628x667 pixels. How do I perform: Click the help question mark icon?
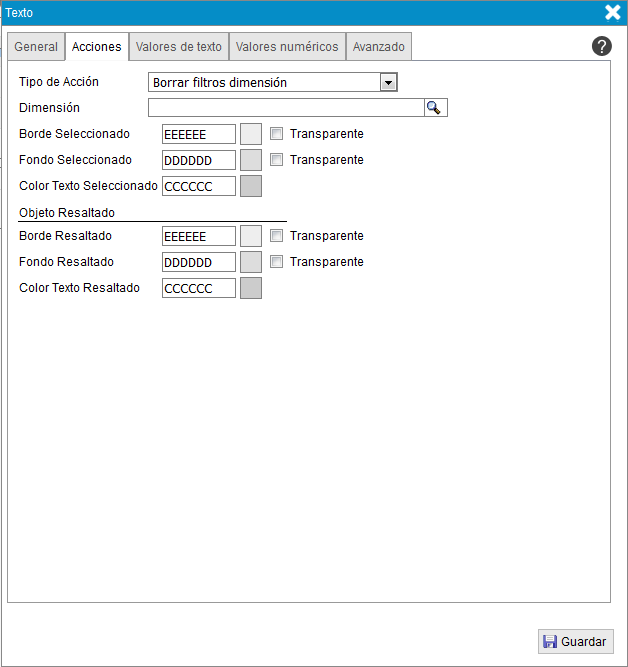[x=601, y=46]
